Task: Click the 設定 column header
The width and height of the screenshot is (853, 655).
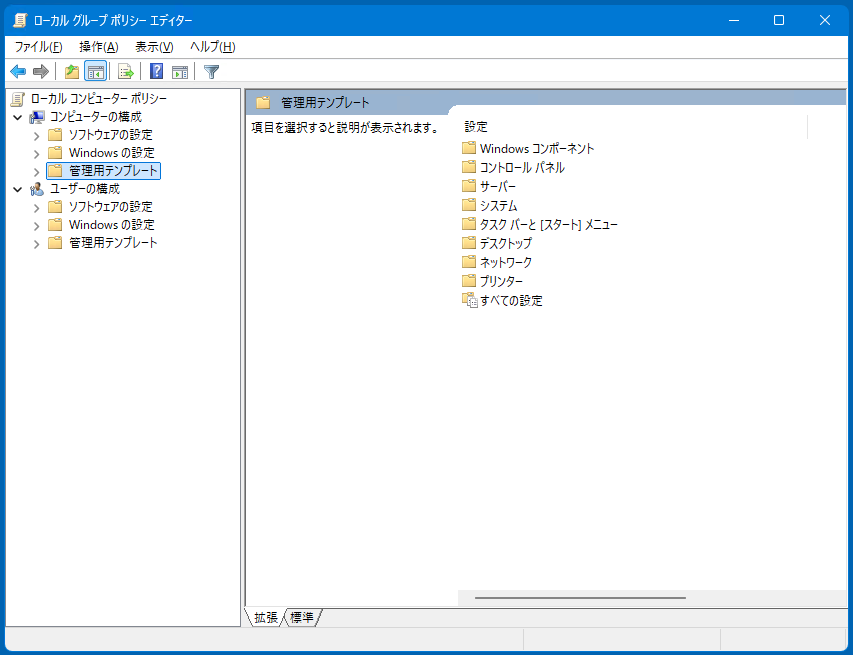Action: [x=476, y=127]
